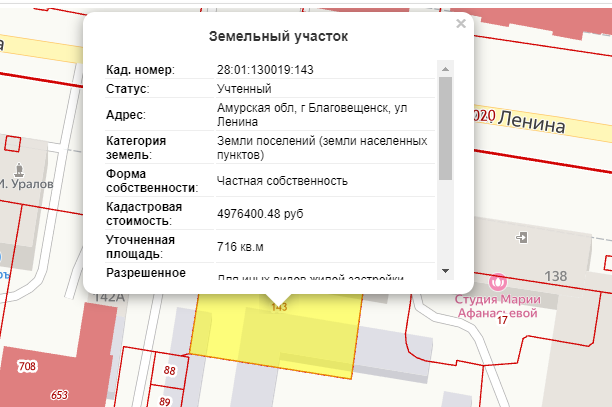Select parcel 89 on the map
612x407 pixels.
click(x=165, y=400)
